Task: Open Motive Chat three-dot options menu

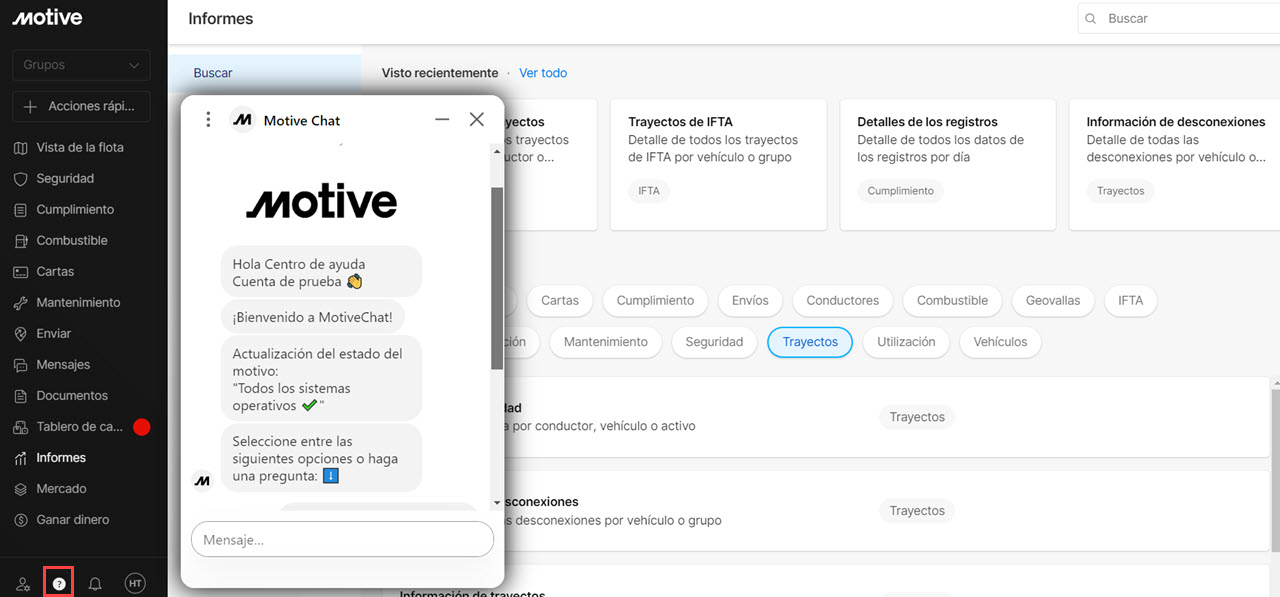Action: 208,120
